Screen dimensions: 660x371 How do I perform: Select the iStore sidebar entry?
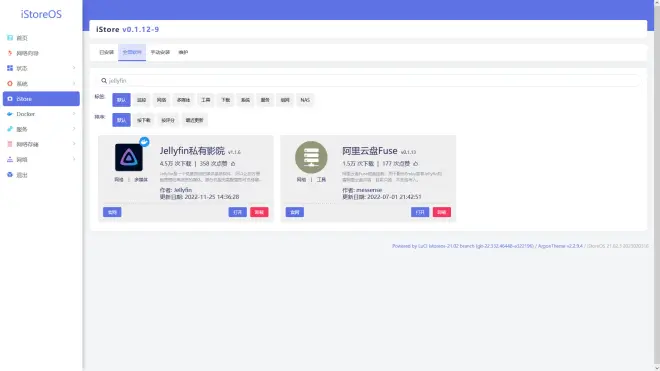(41, 99)
